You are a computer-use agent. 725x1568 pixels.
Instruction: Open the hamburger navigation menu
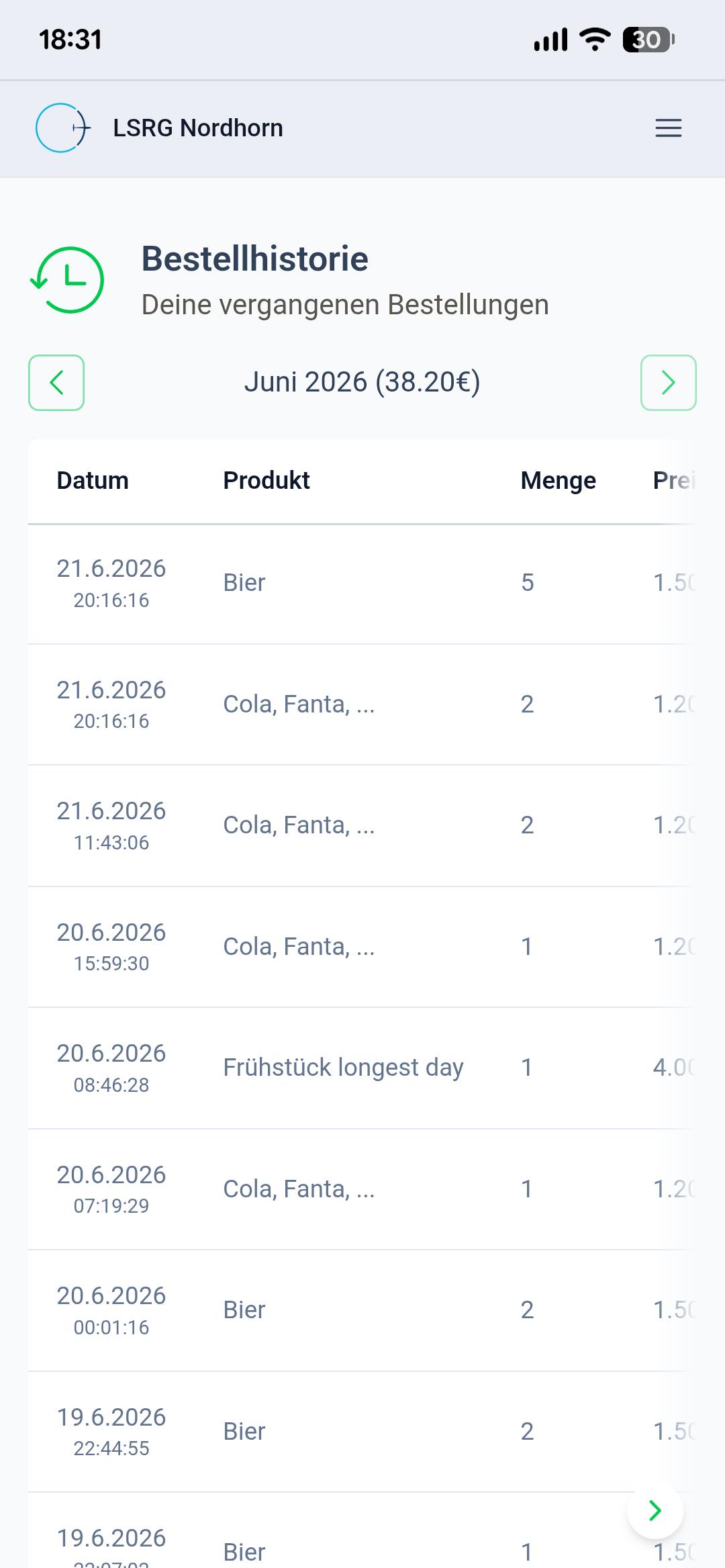coord(668,128)
